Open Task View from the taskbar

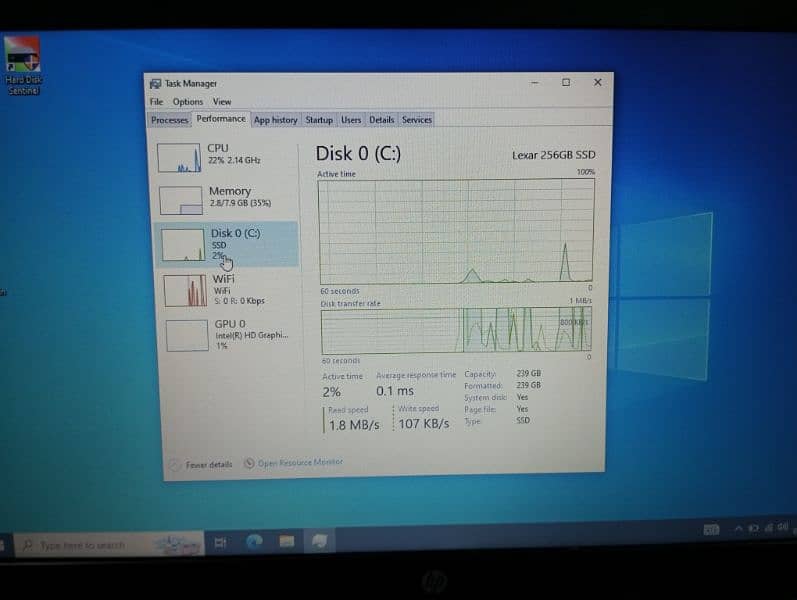click(x=220, y=543)
